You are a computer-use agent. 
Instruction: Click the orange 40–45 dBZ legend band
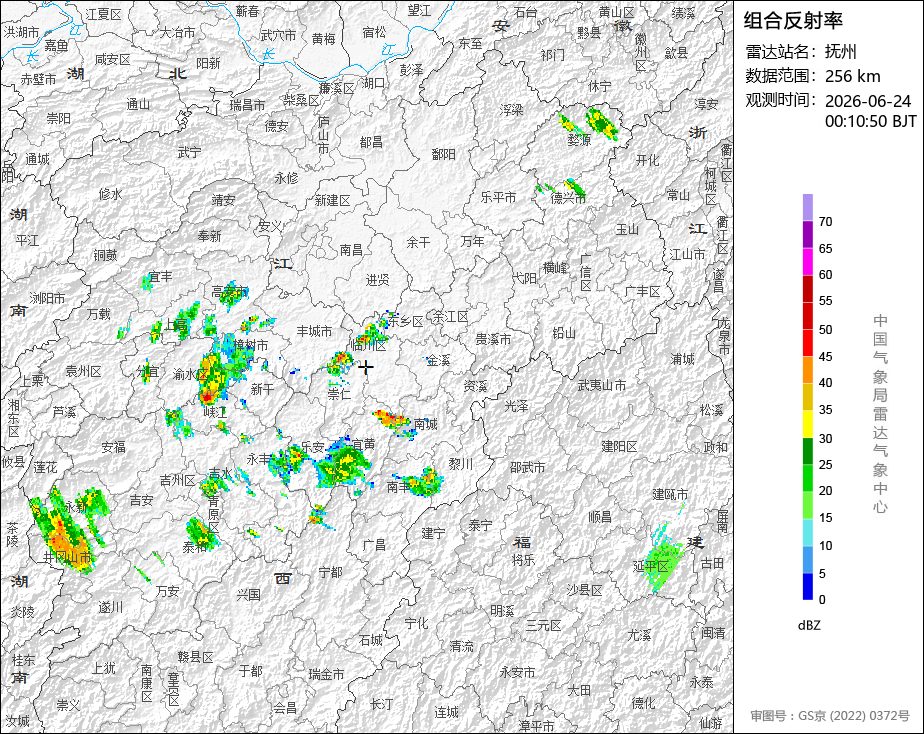pyautogui.click(x=807, y=370)
